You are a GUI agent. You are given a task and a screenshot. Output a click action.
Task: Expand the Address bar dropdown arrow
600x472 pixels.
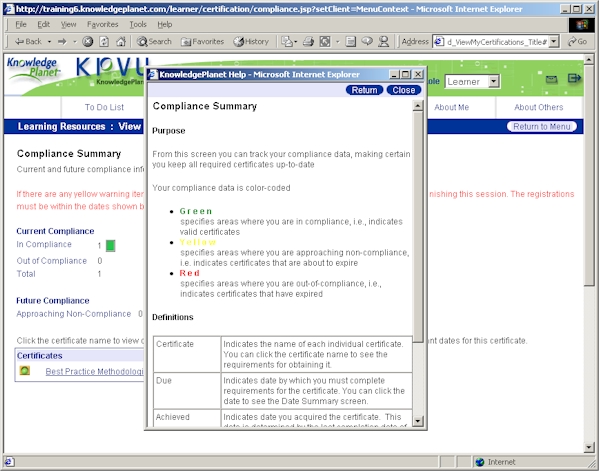tap(554, 41)
